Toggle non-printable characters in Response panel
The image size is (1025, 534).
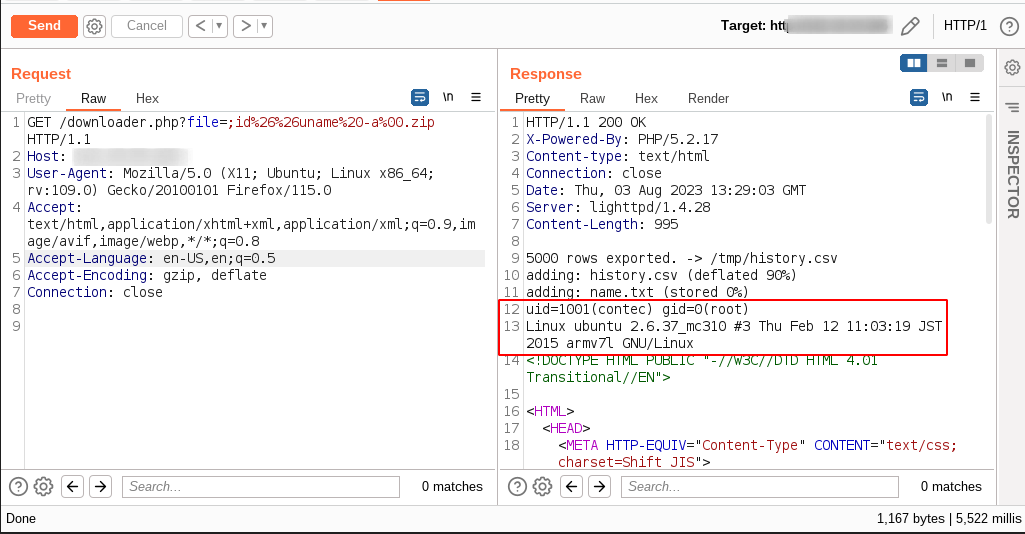tap(947, 97)
